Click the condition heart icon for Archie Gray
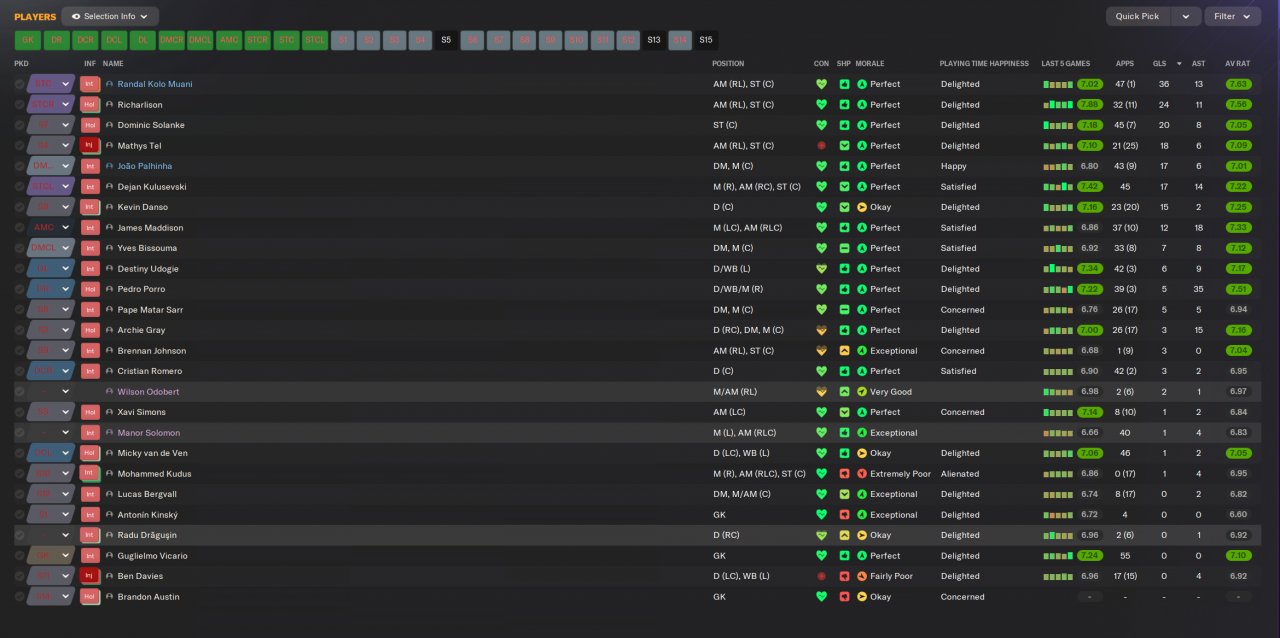This screenshot has width=1280, height=638. [821, 330]
